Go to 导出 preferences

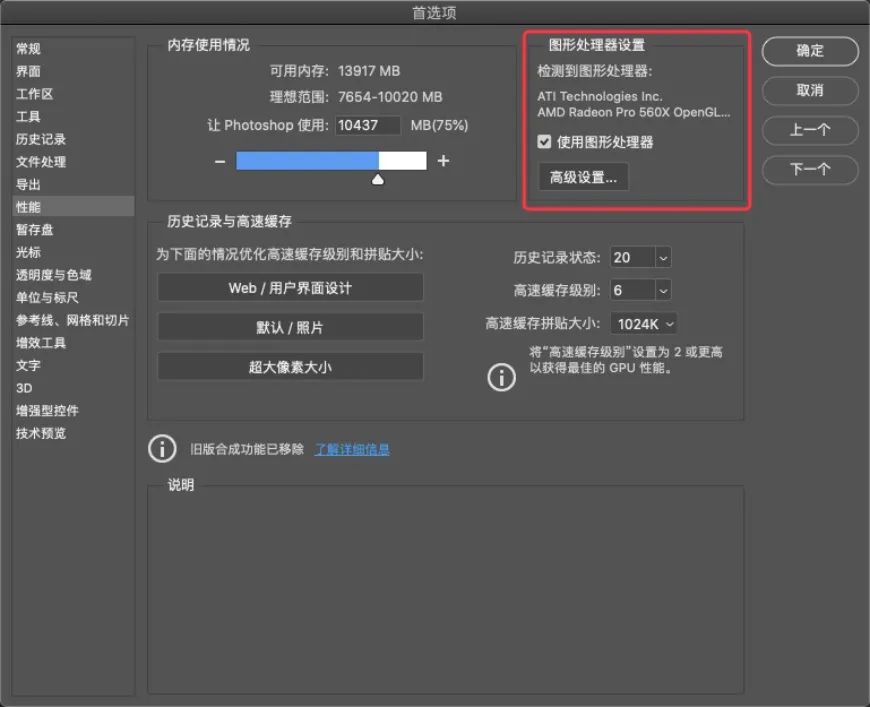(x=73, y=185)
